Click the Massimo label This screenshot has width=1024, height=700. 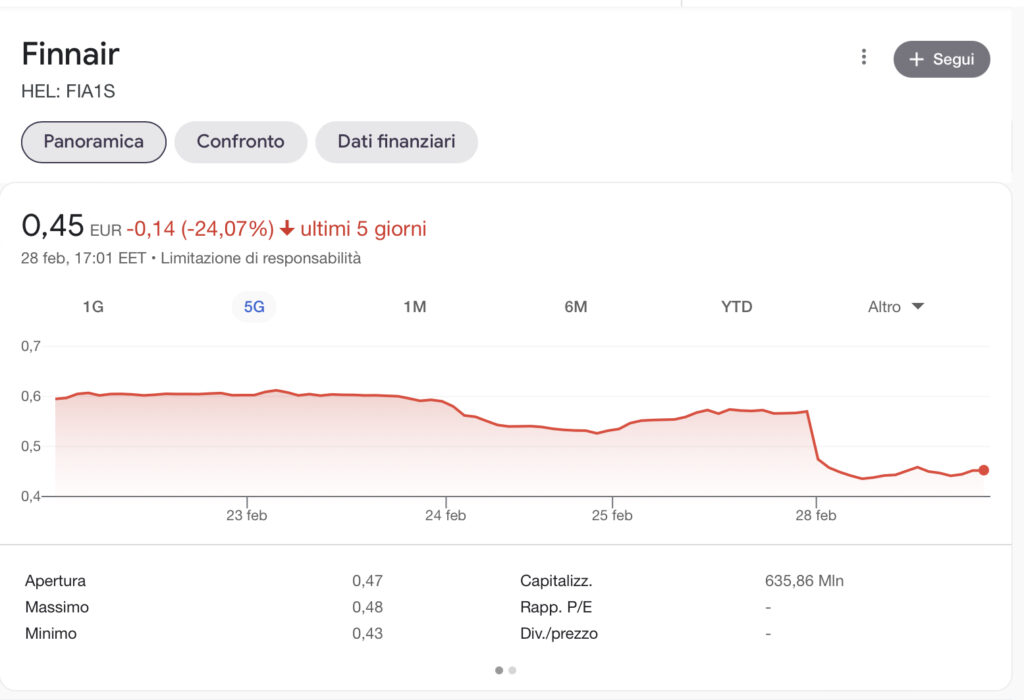click(57, 607)
